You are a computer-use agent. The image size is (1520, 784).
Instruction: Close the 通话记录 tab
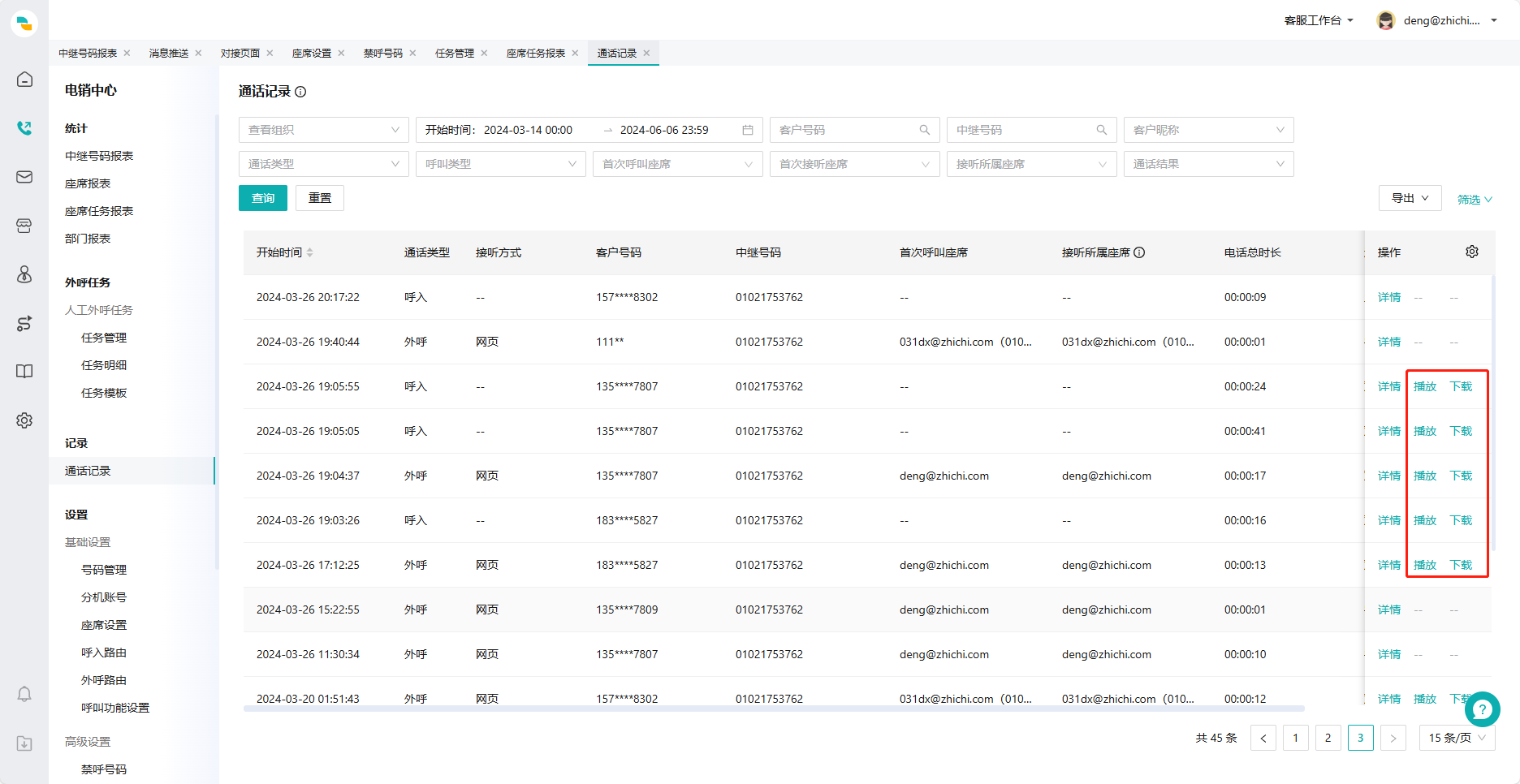[646, 53]
